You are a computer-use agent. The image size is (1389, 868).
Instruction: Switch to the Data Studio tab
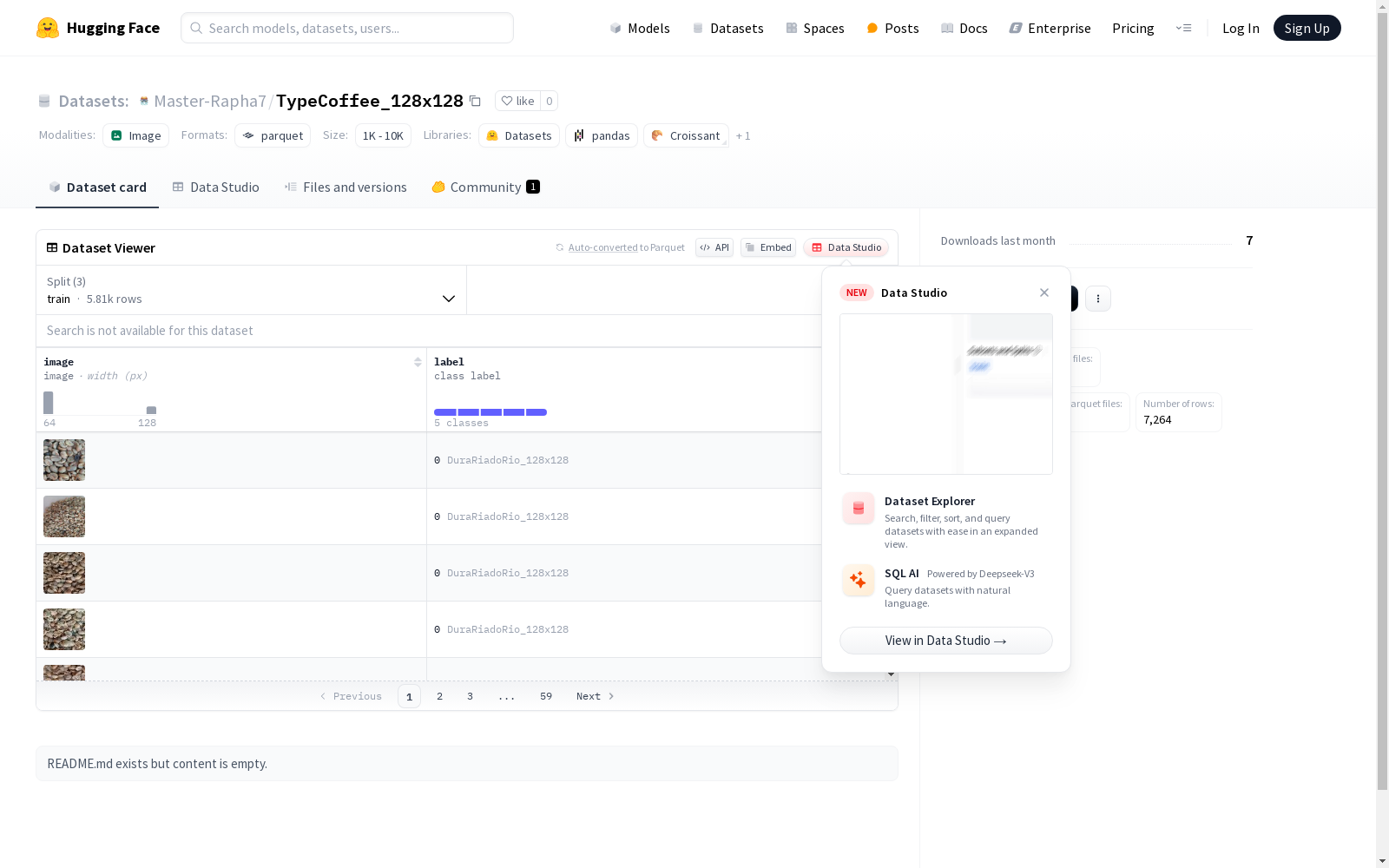coord(215,187)
